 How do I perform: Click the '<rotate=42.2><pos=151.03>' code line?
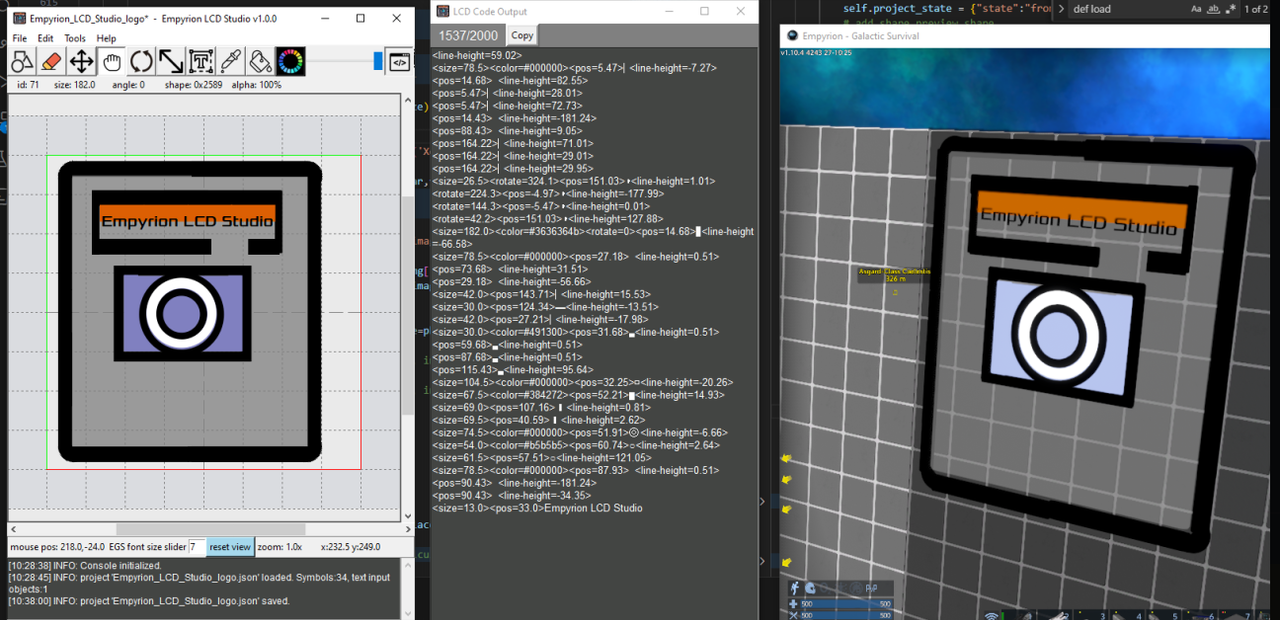(547, 218)
